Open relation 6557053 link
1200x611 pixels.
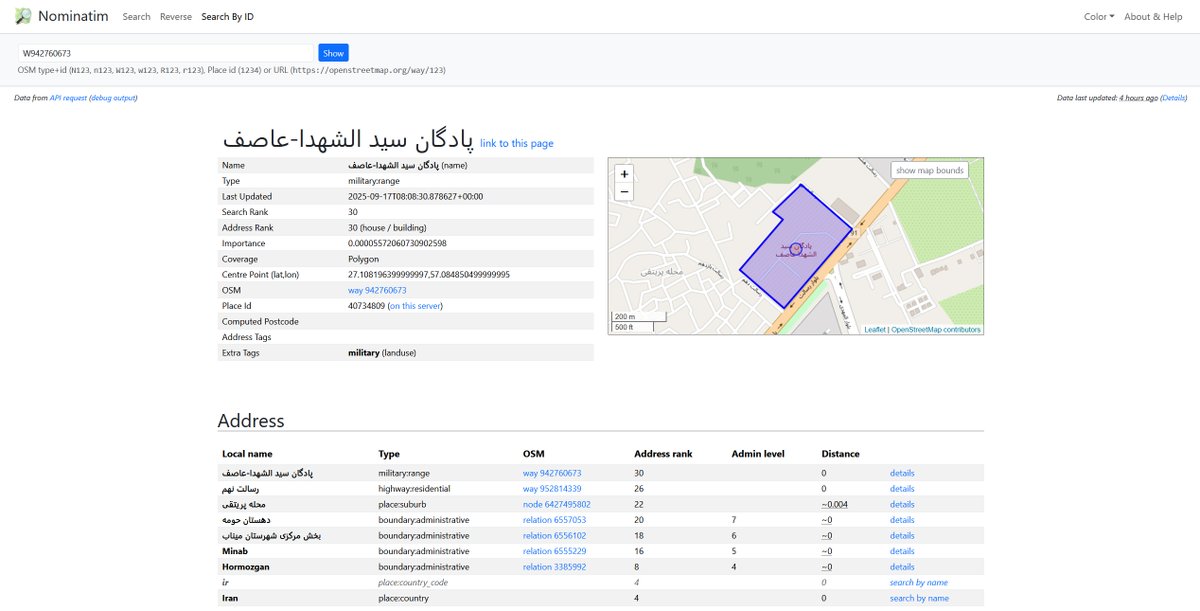pyautogui.click(x=554, y=520)
